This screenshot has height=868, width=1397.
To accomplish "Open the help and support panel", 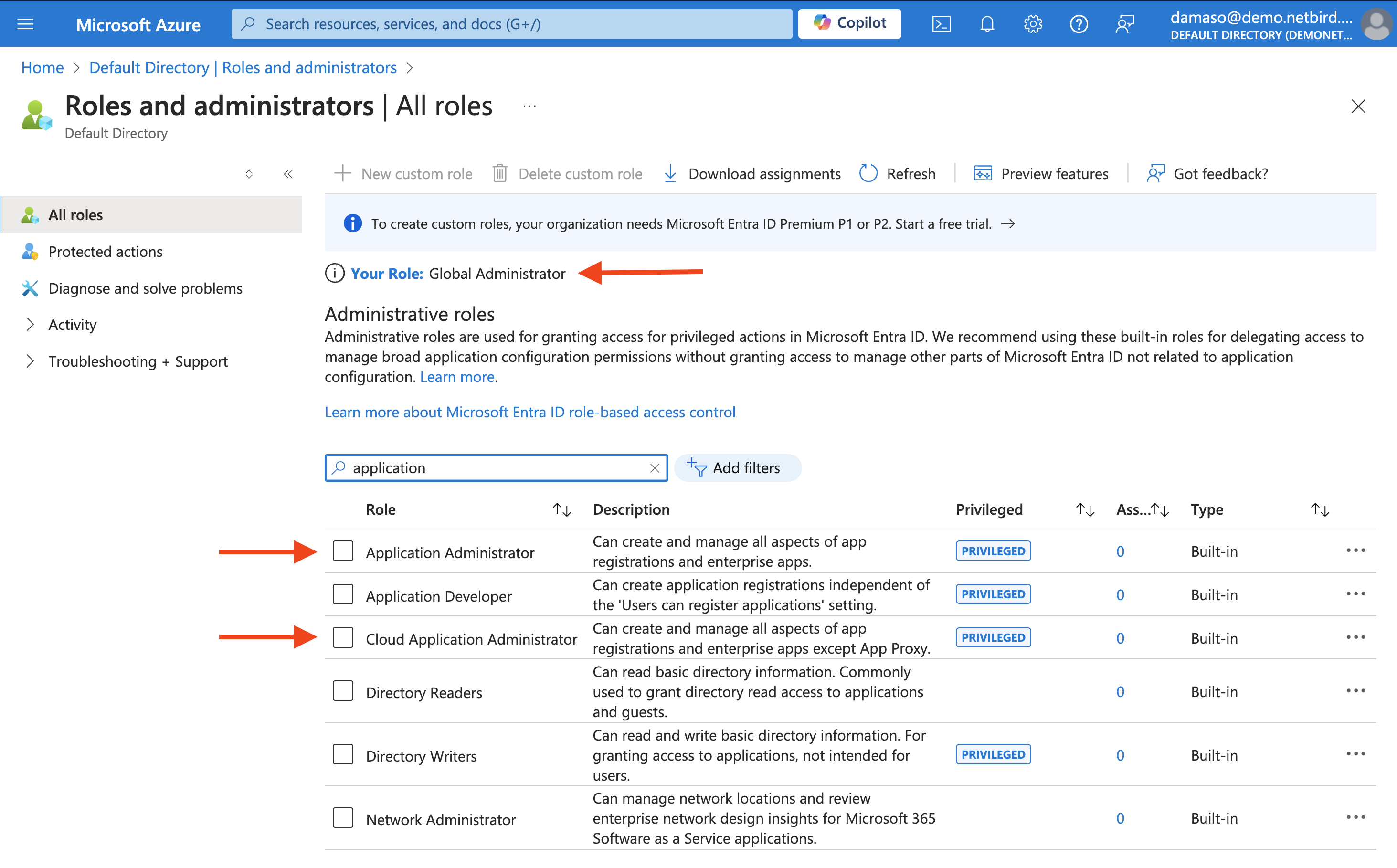I will 1079,23.
